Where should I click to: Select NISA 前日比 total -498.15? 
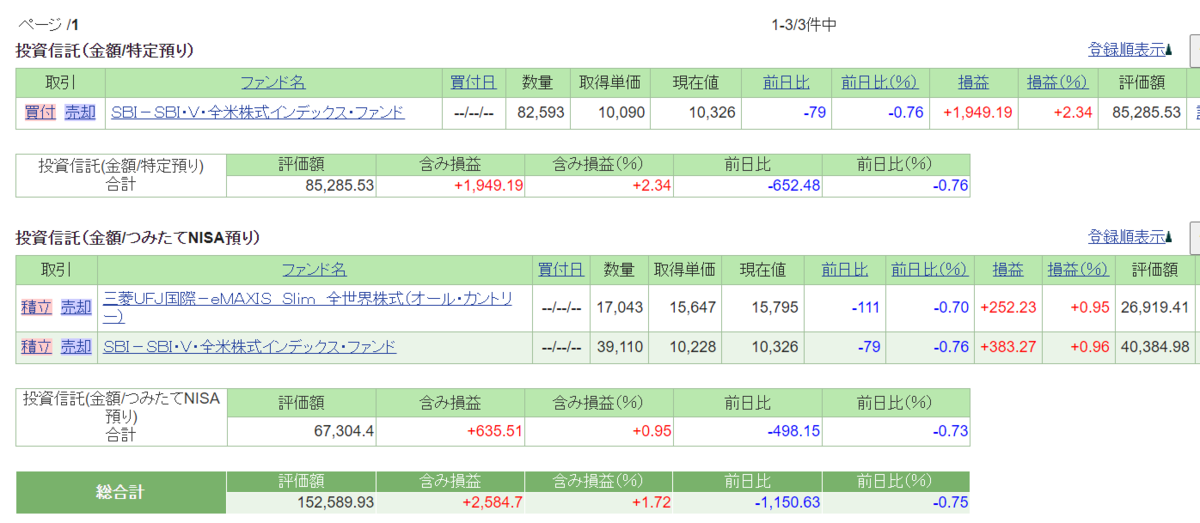coord(793,431)
